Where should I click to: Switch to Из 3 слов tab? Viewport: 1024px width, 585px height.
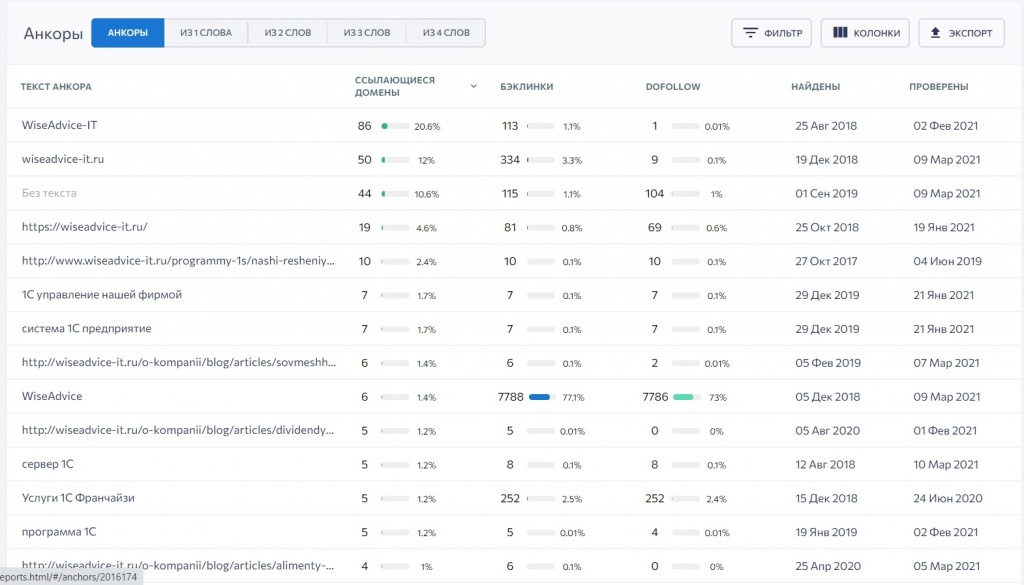(367, 33)
